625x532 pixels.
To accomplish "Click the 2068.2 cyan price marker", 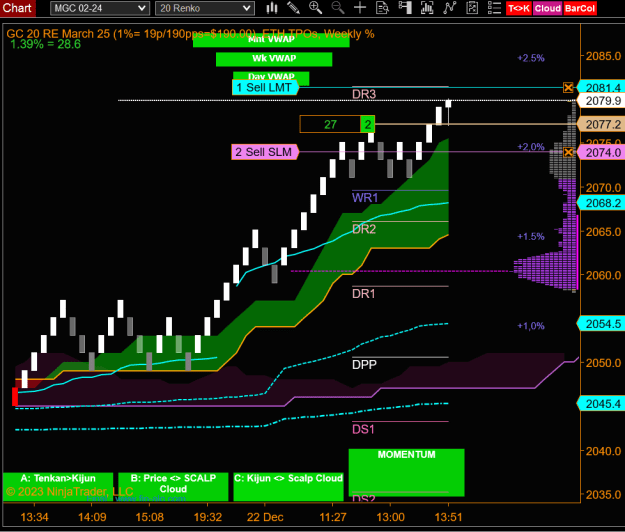I will click(x=601, y=203).
